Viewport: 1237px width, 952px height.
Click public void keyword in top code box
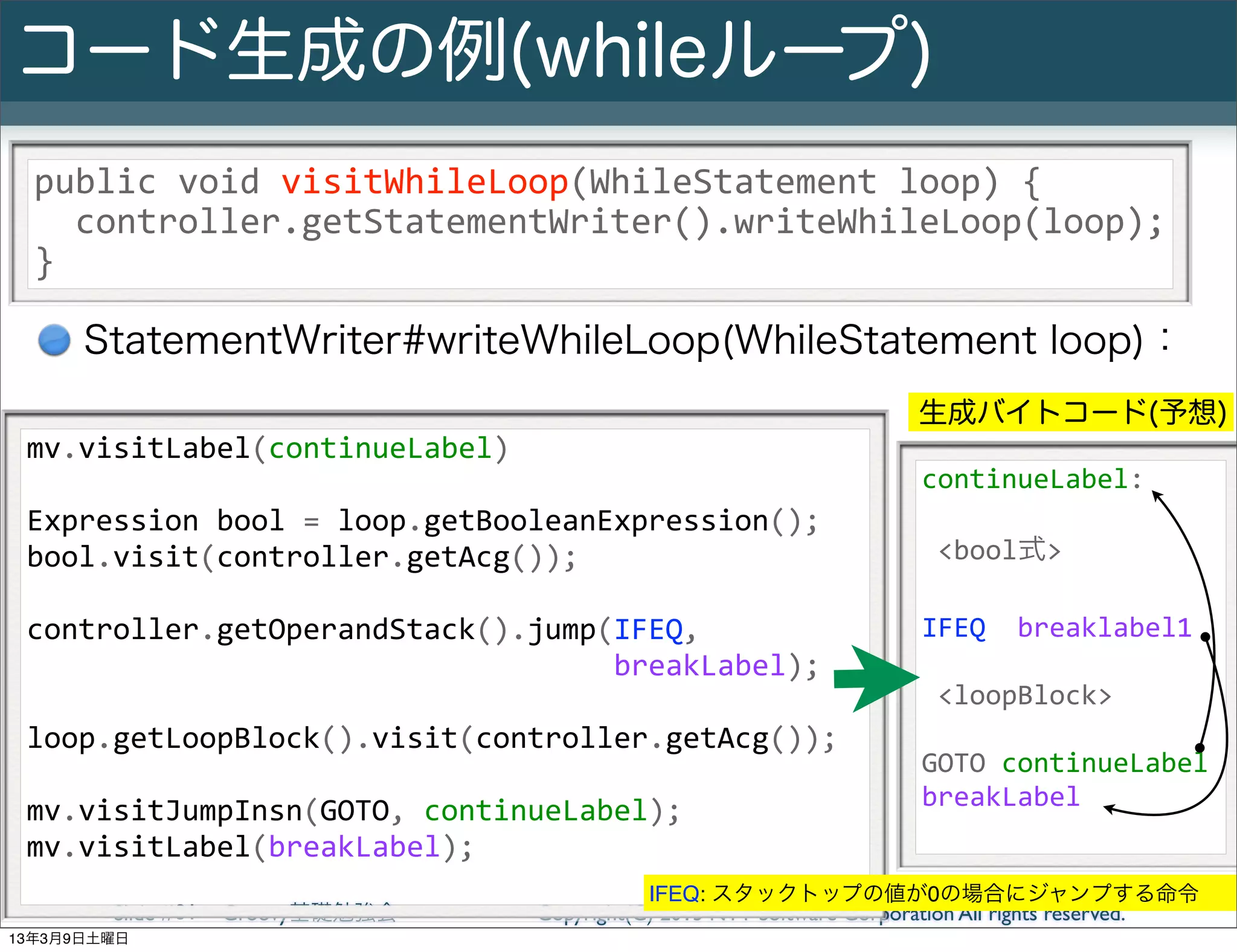(147, 182)
